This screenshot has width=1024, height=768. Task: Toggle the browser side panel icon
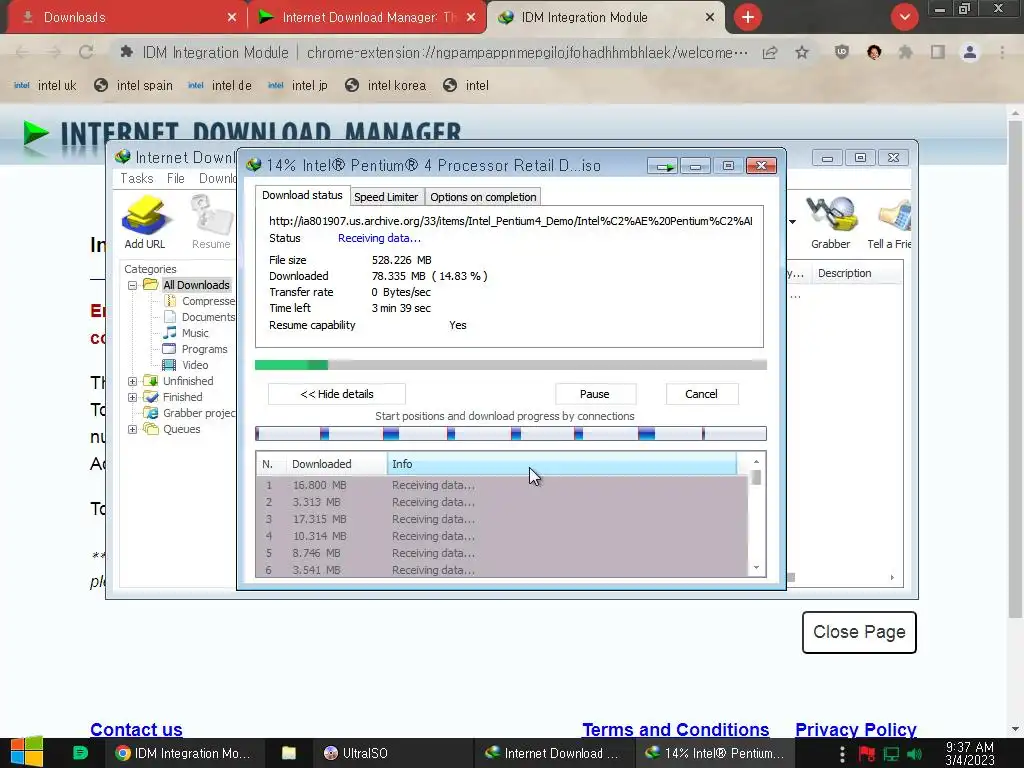tap(938, 52)
